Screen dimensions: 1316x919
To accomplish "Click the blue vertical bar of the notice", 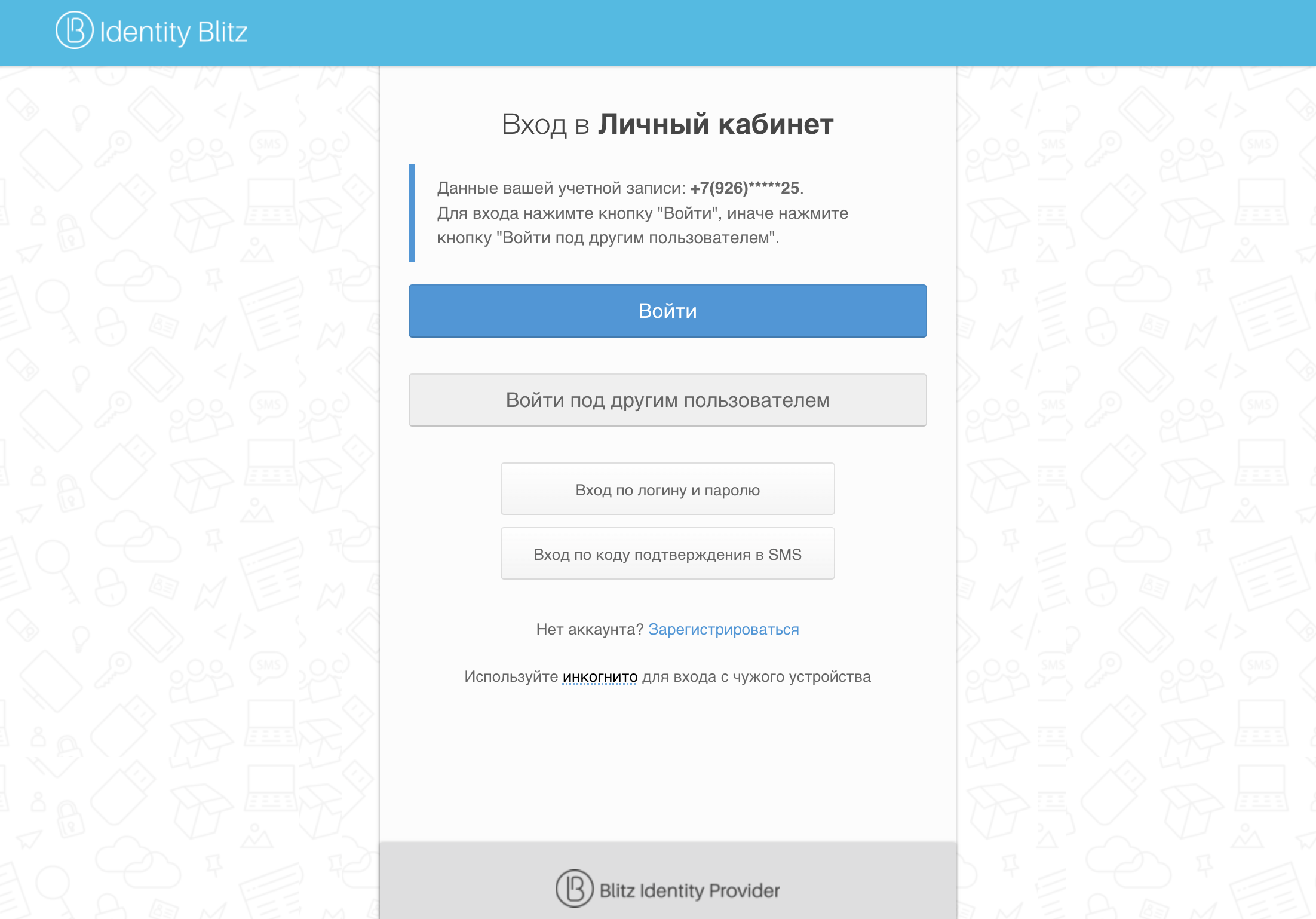I will pos(412,213).
